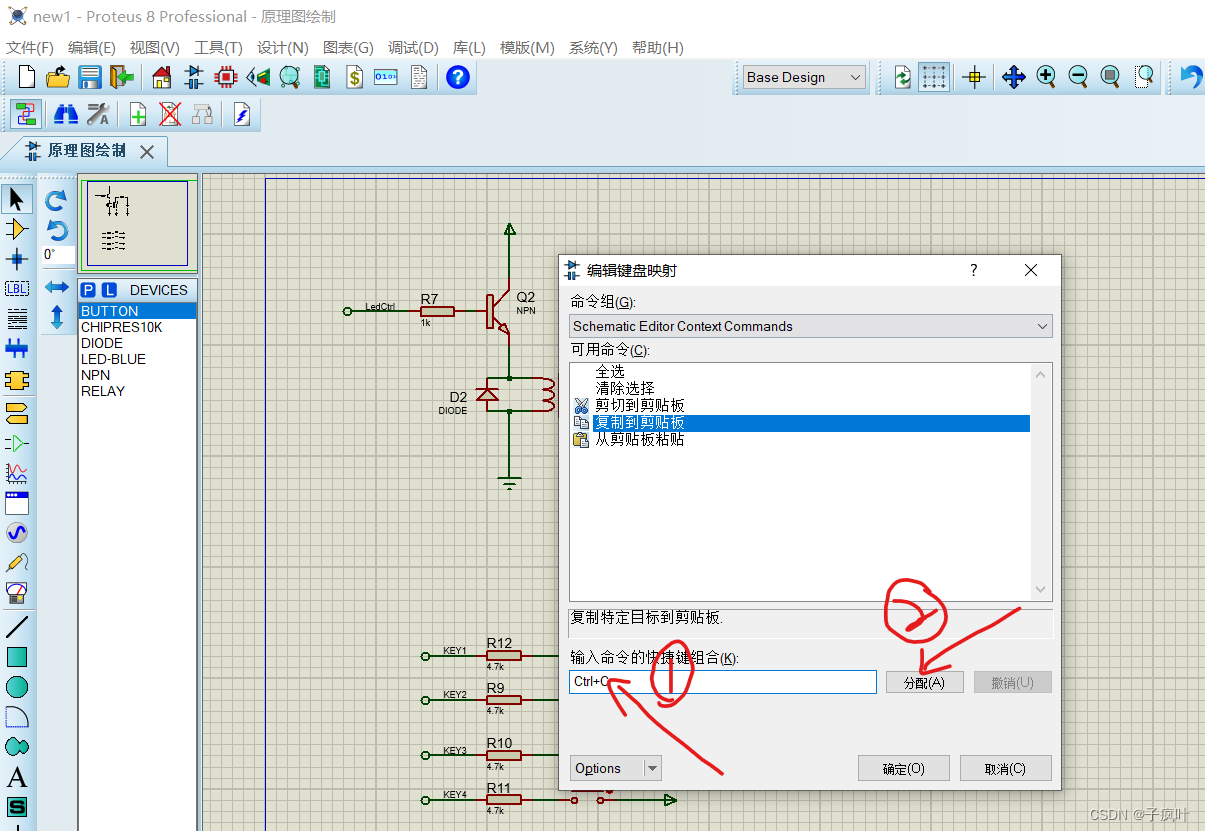Expand the 命令组 Schematic Editor Context Commands dropdown
Viewport: 1205px width, 831px height.
point(811,326)
